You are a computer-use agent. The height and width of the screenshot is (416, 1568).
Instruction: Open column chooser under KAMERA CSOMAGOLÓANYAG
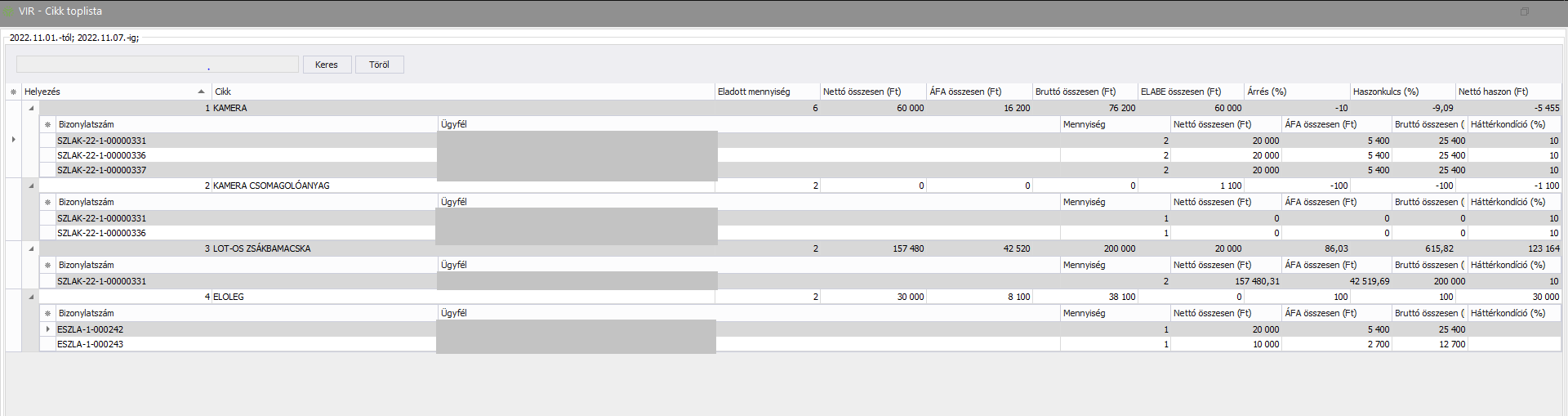point(48,203)
